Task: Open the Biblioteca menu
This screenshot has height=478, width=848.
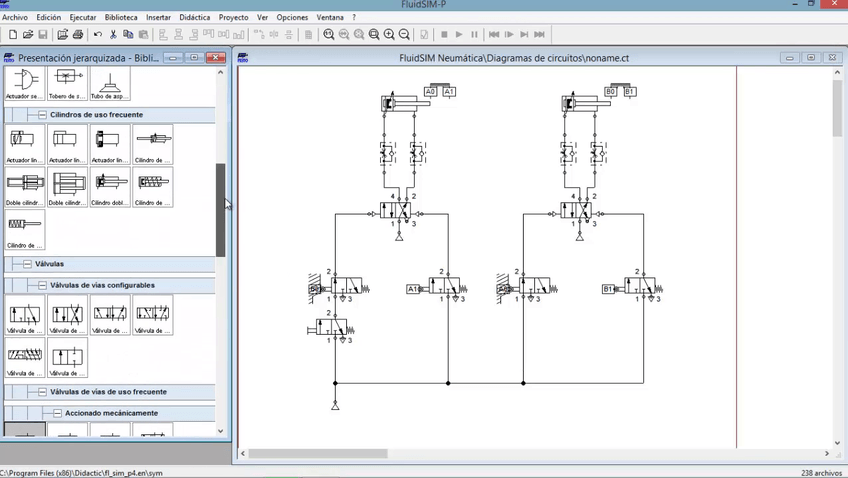Action: click(x=121, y=17)
